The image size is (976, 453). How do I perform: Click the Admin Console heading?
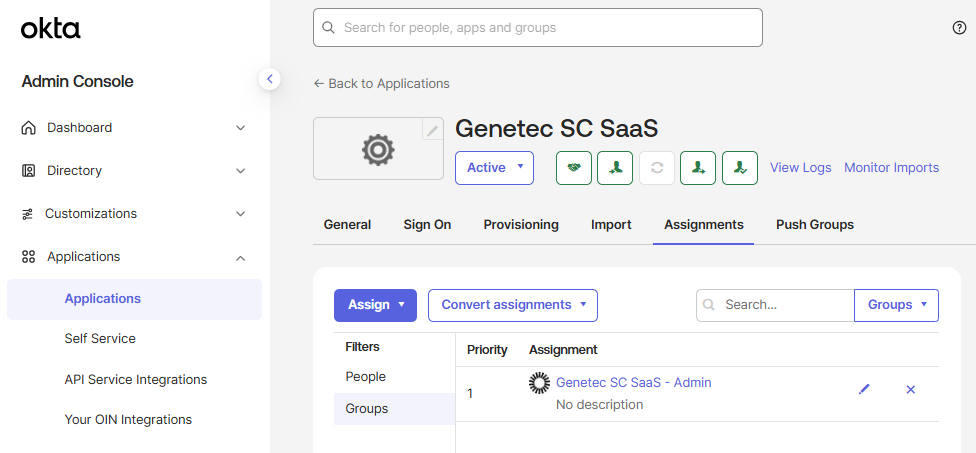pyautogui.click(x=78, y=82)
